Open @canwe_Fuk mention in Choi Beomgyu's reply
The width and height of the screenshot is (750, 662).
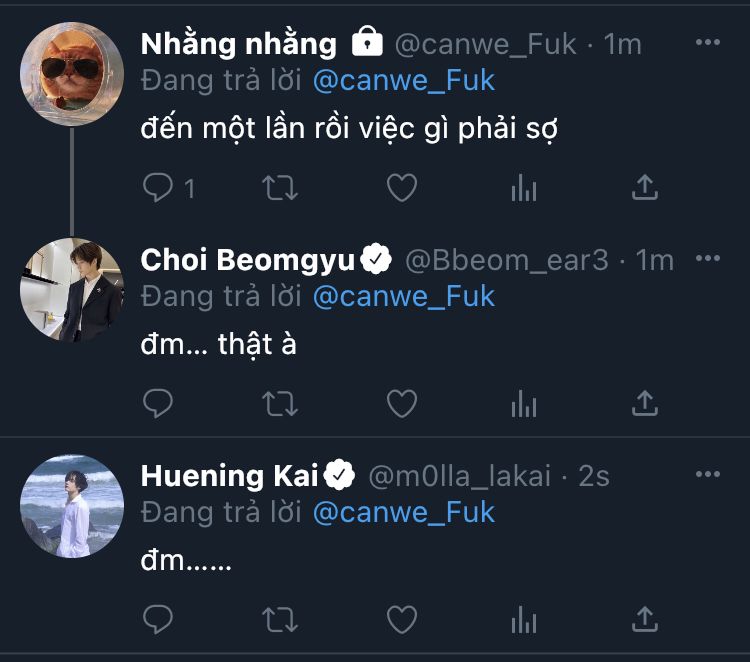[403, 296]
